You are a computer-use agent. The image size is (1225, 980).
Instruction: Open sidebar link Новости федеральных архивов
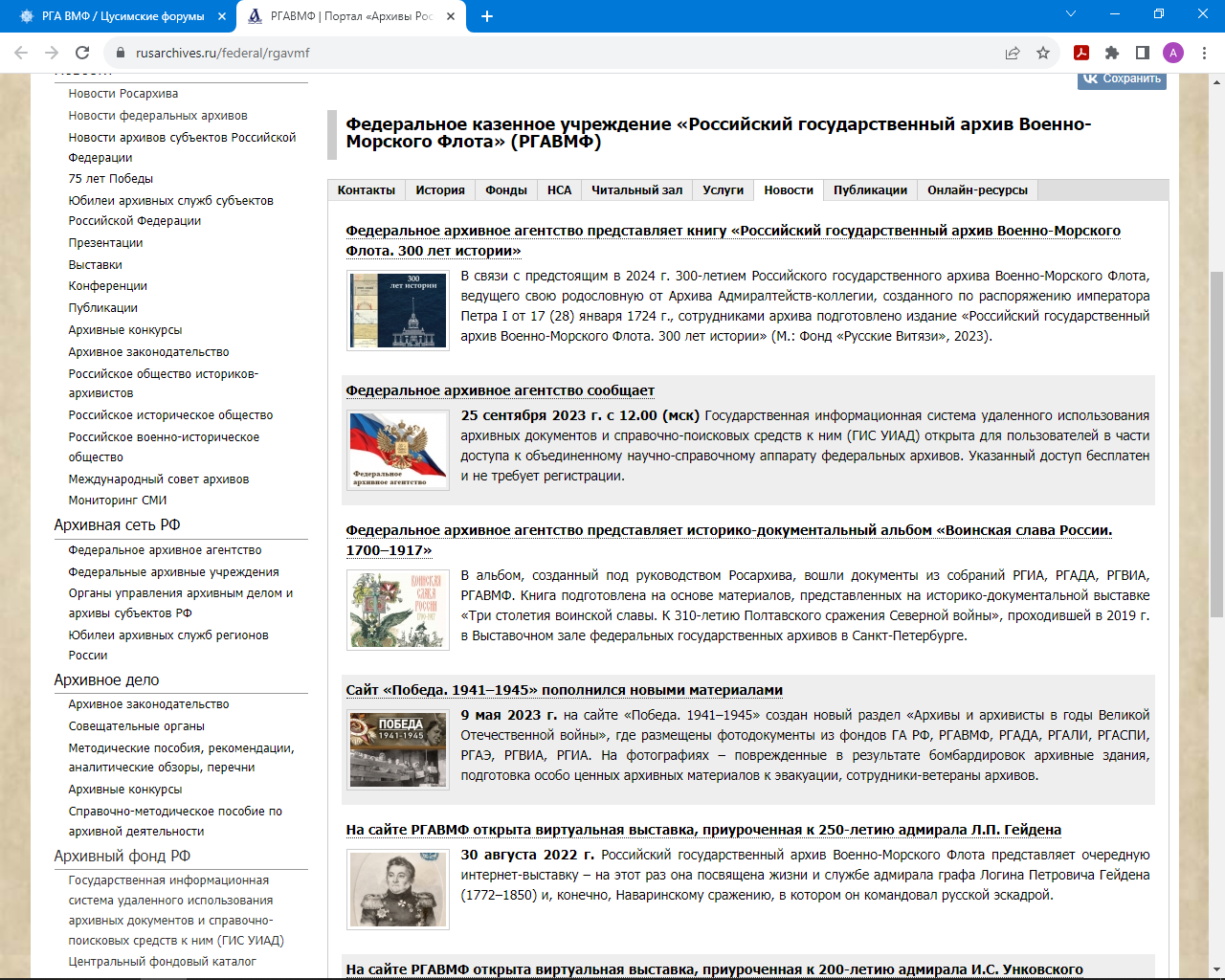click(158, 116)
